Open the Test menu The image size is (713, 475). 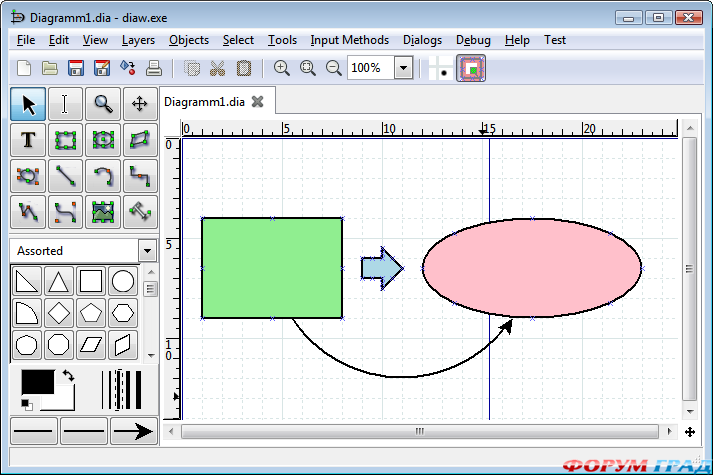555,40
